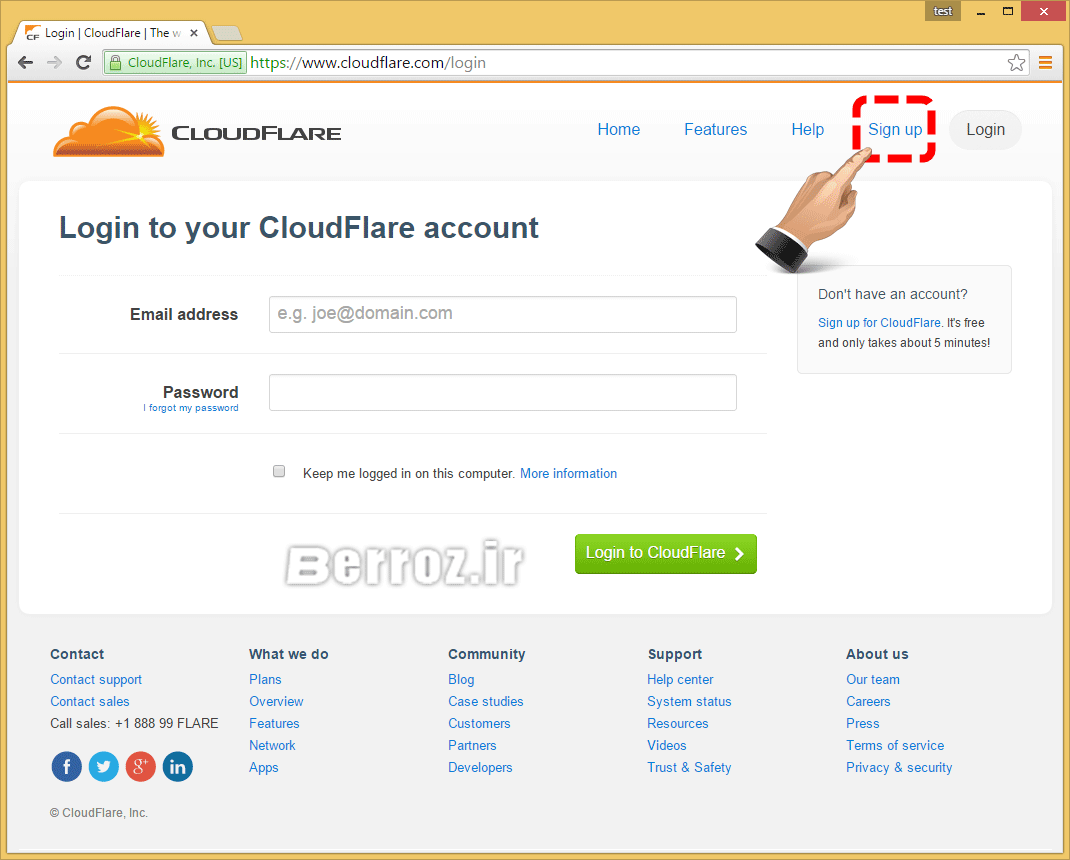1070x860 pixels.
Task: Click the Google Plus icon
Action: pos(140,767)
